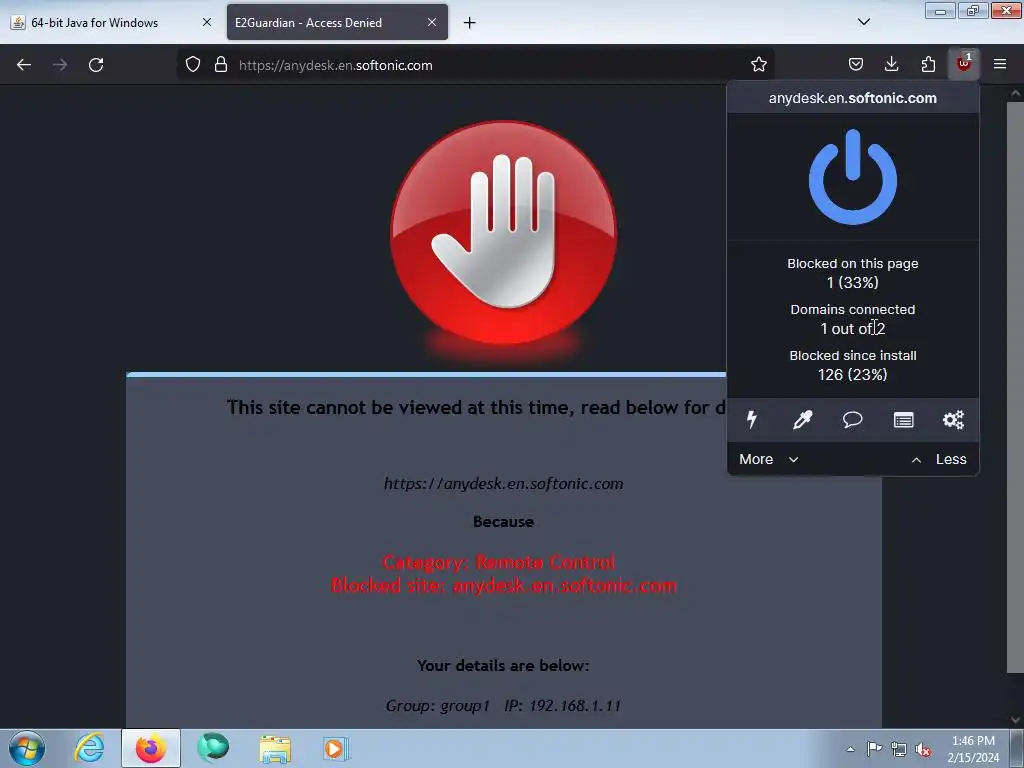Open the Downloads panel icon
1024x768 pixels.
click(891, 64)
